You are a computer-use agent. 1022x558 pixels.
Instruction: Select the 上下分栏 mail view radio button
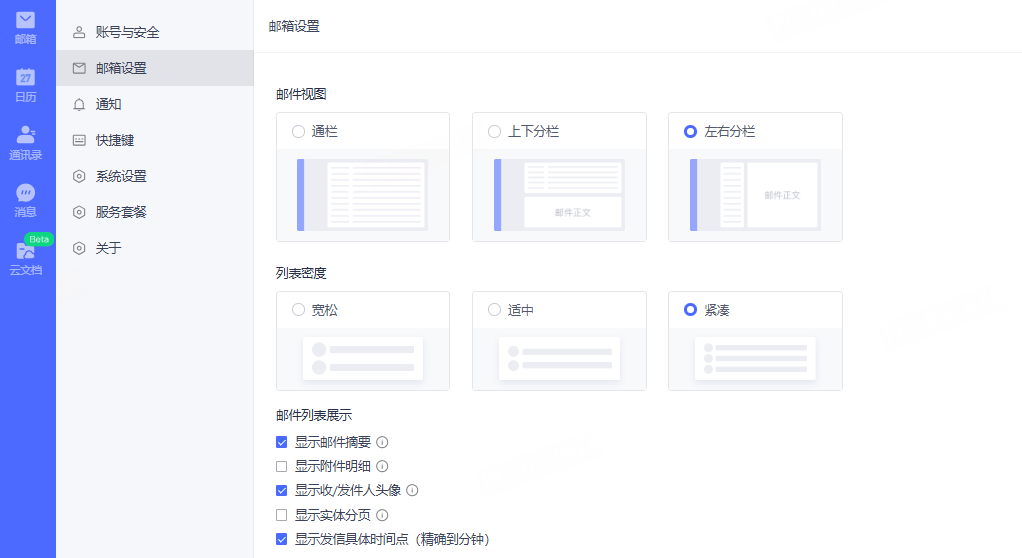[495, 132]
